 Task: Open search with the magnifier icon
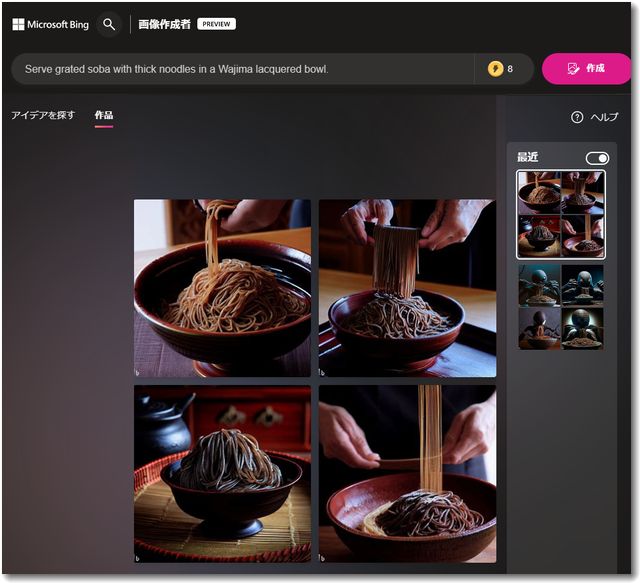[109, 24]
